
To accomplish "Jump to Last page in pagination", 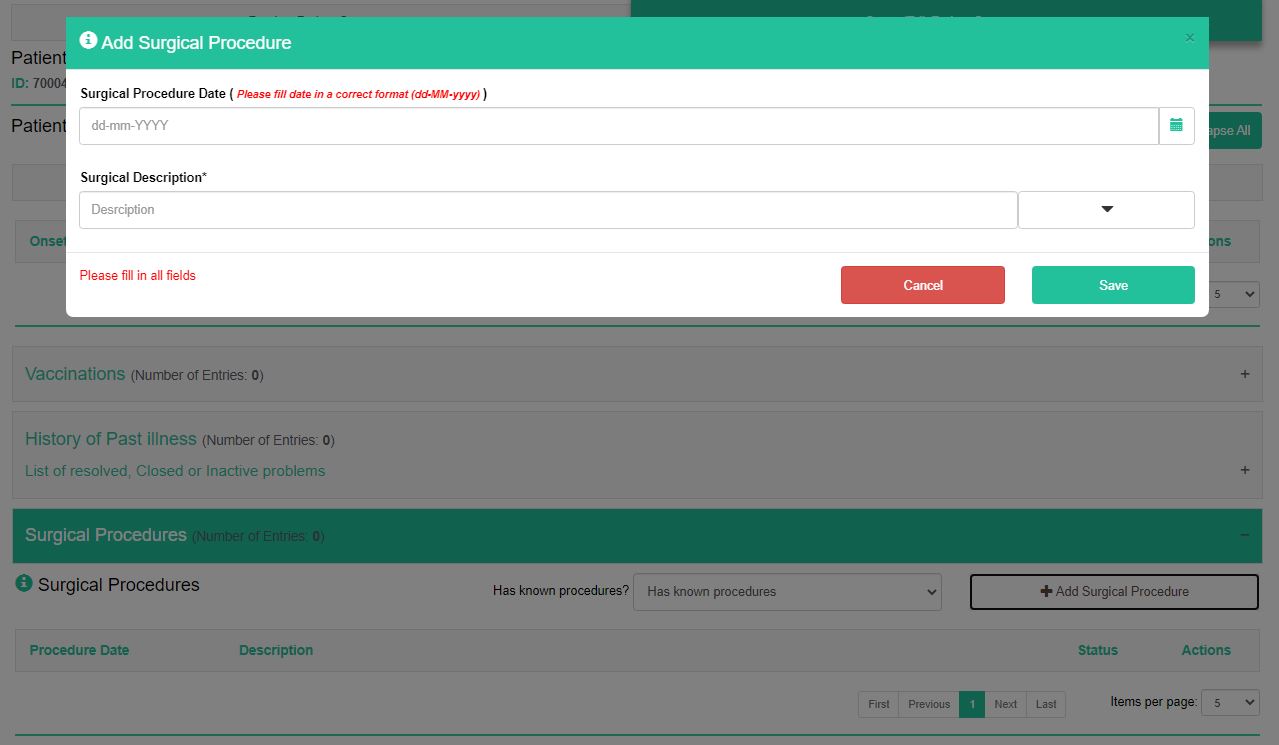I will click(1046, 704).
